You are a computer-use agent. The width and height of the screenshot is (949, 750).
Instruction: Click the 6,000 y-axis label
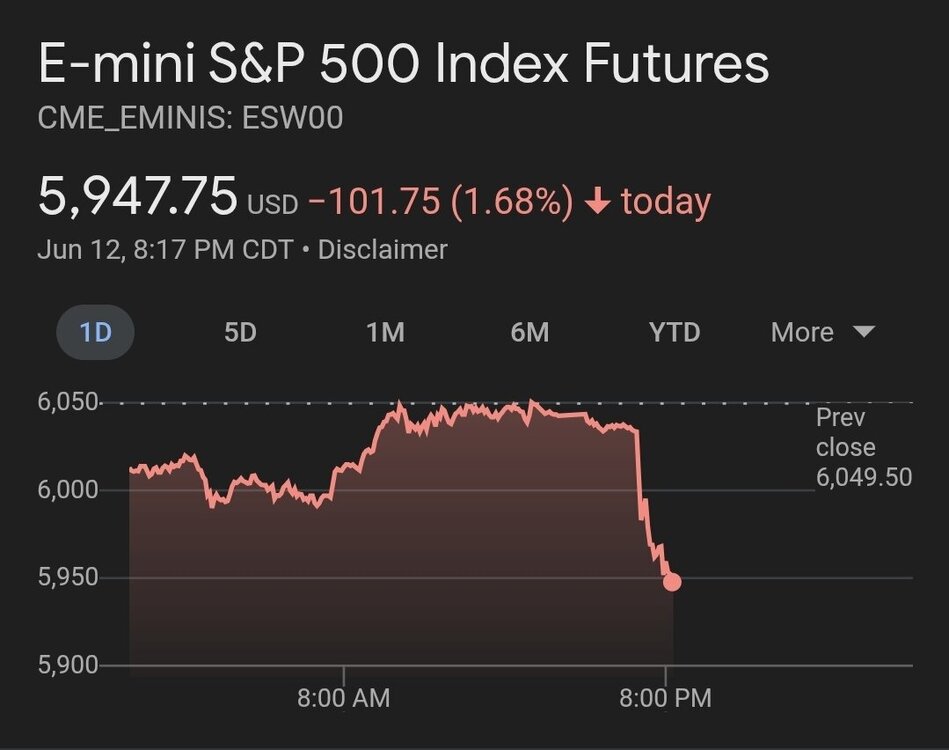point(68,490)
